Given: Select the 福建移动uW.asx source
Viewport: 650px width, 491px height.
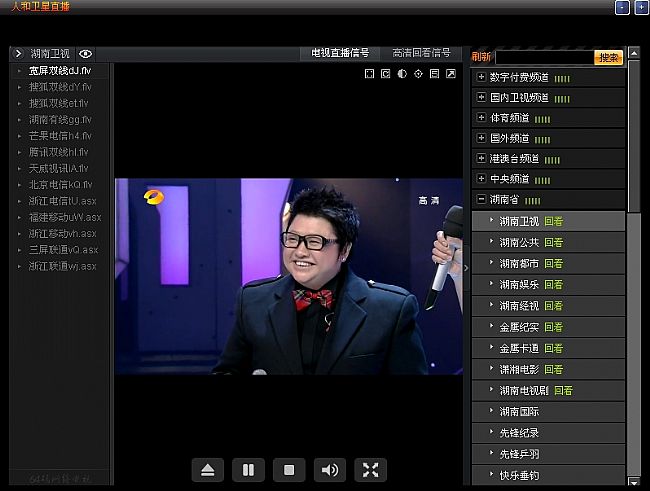Looking at the screenshot, I should (65, 217).
